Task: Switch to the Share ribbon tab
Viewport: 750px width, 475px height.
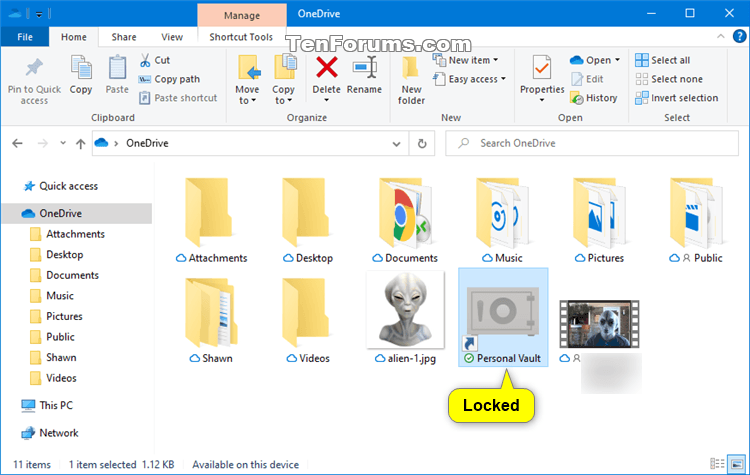Action: coord(124,37)
